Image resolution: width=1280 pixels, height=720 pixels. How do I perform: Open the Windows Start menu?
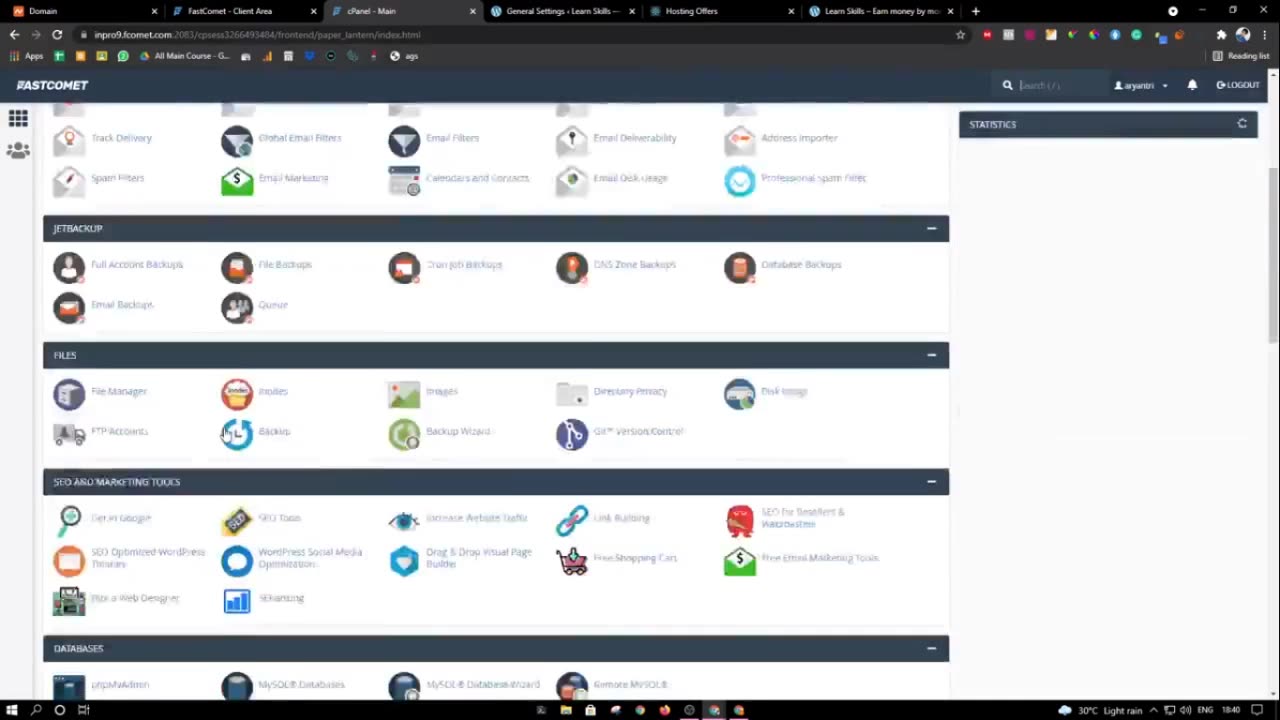pos(12,710)
